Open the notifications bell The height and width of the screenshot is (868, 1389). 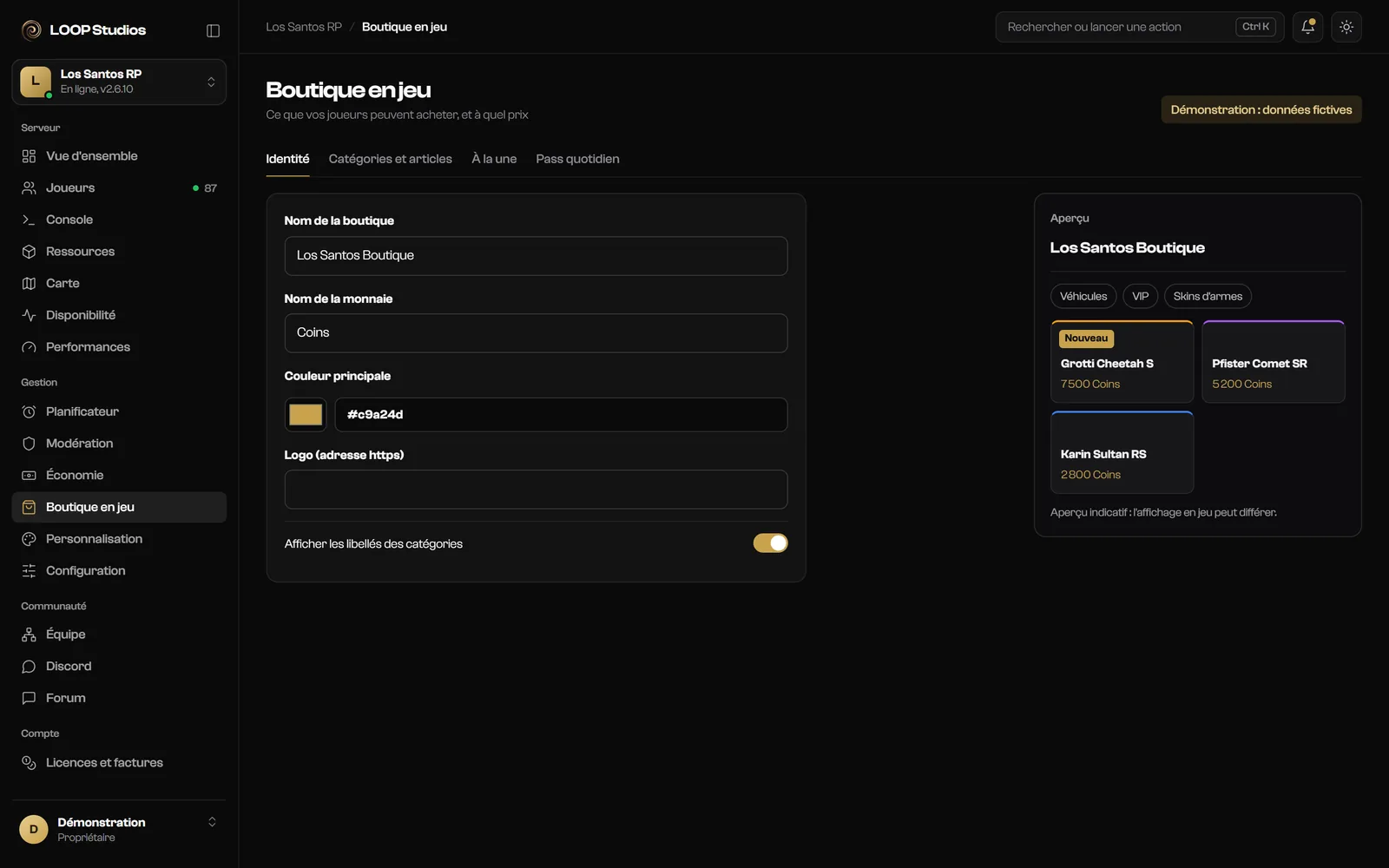click(x=1307, y=27)
